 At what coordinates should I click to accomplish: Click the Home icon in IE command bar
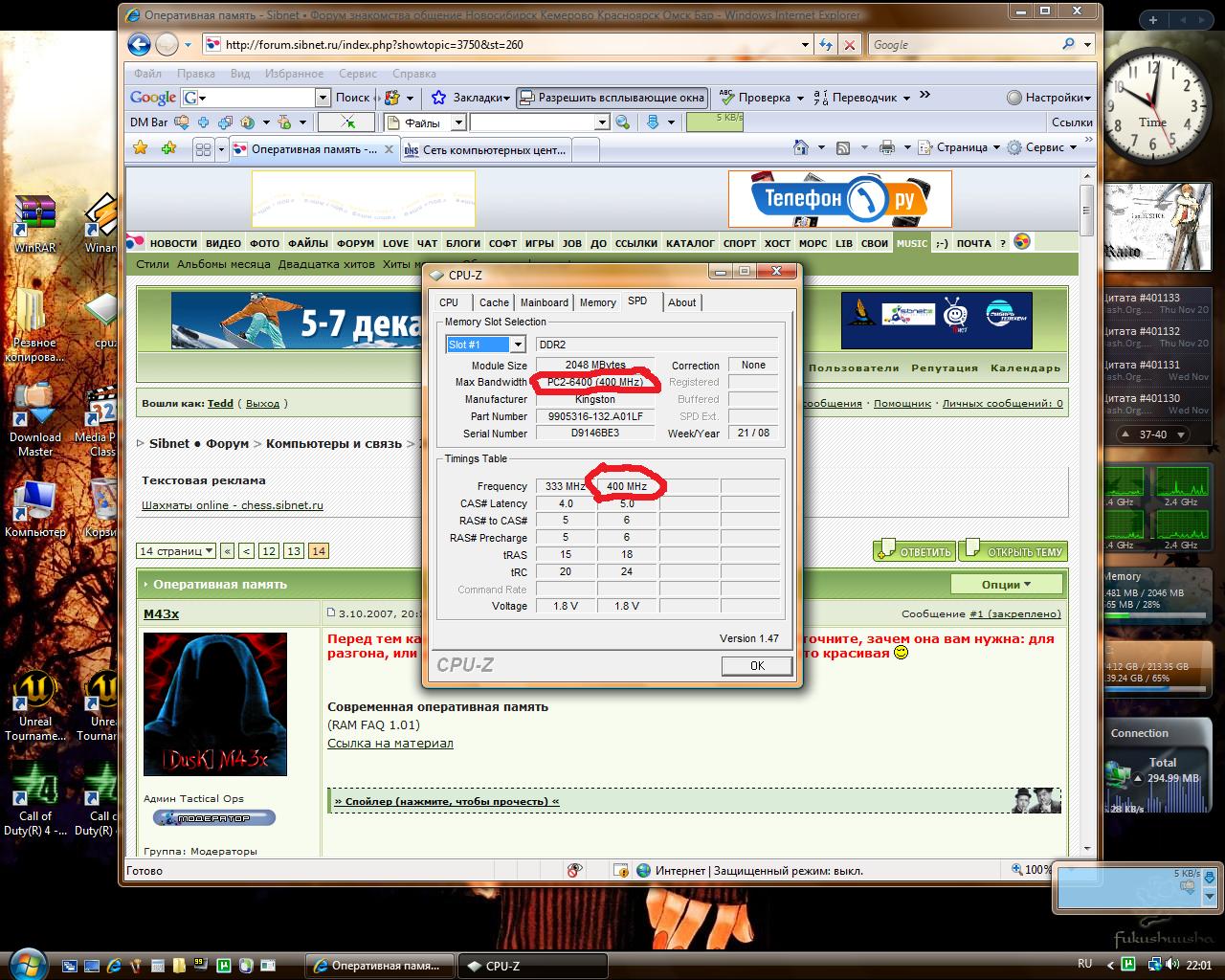(801, 147)
